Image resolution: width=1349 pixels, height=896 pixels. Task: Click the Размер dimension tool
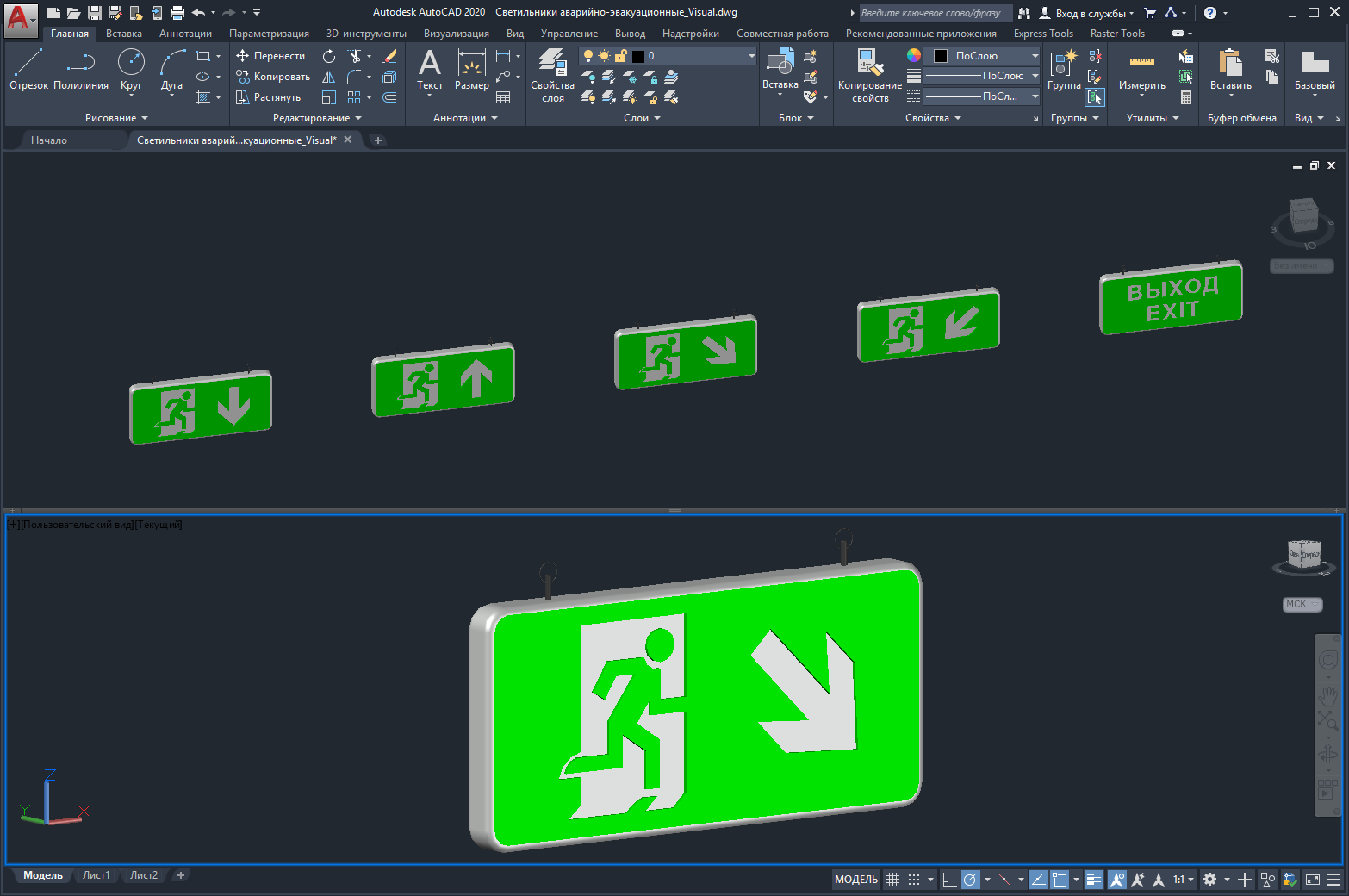pyautogui.click(x=471, y=69)
